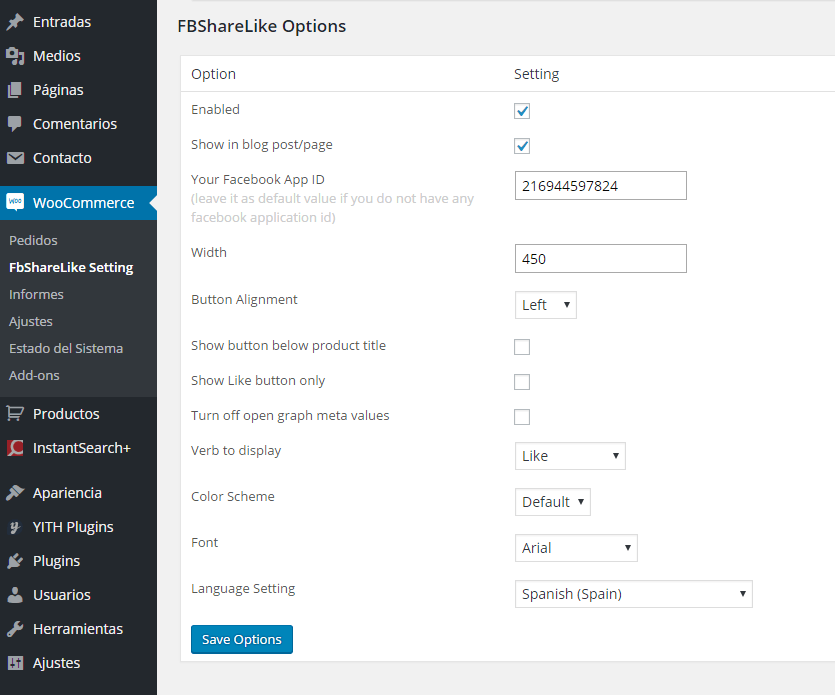Viewport: 835px width, 695px height.
Task: Click the Entradas pushpin icon
Action: 15,22
